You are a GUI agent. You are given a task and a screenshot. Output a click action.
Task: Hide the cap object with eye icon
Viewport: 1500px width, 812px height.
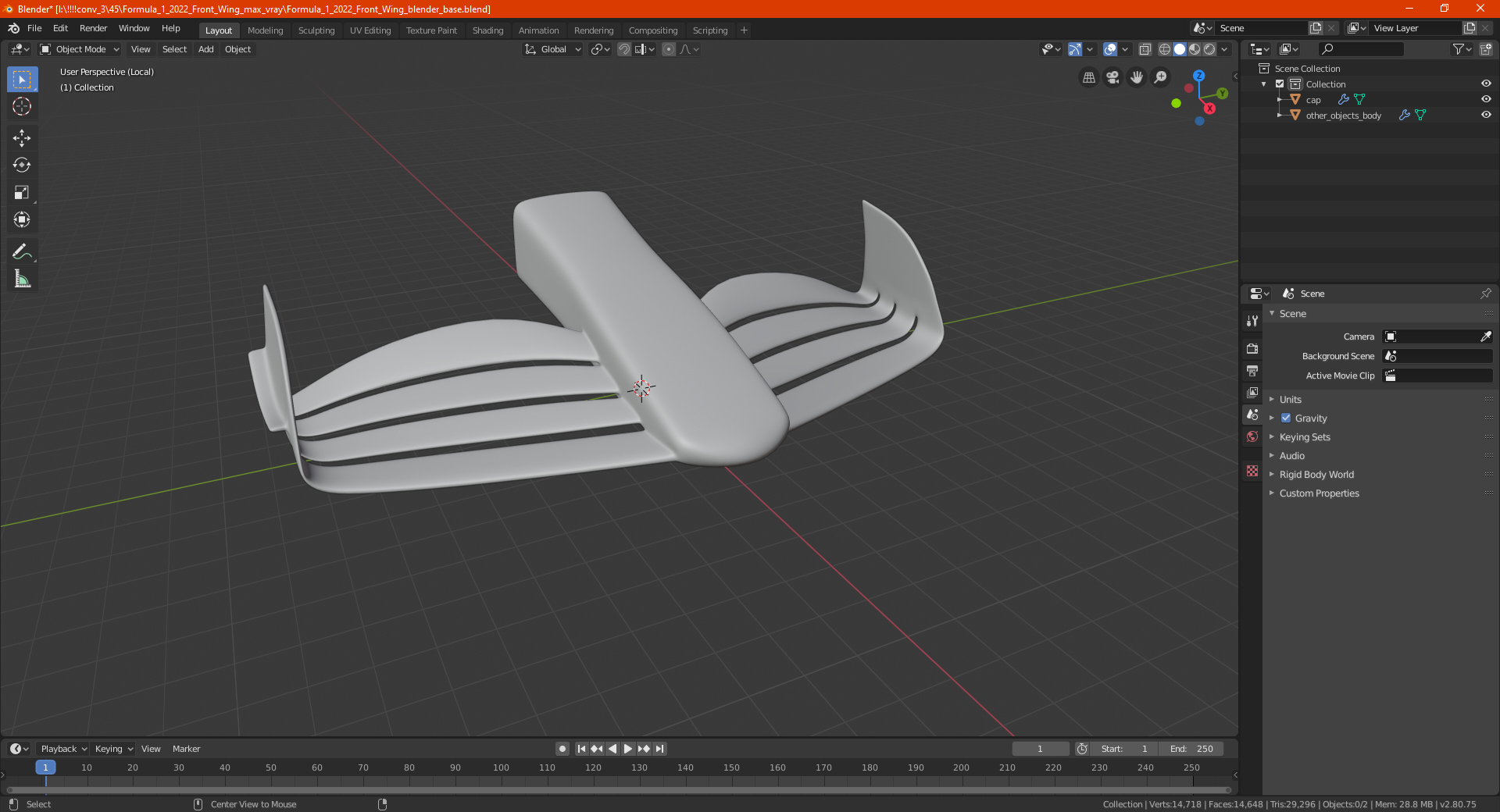(1486, 99)
